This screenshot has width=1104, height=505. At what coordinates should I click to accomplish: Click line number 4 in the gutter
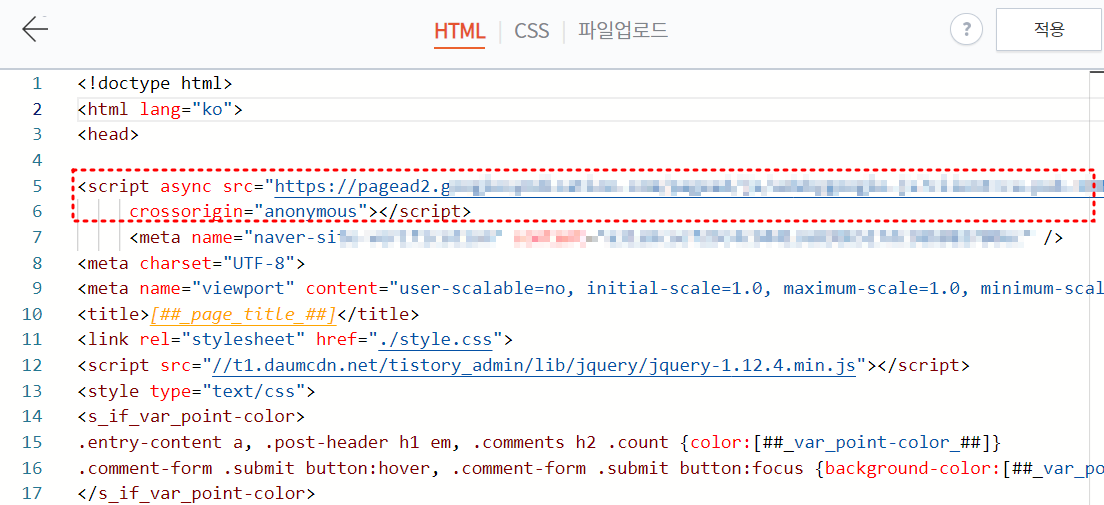point(37,161)
